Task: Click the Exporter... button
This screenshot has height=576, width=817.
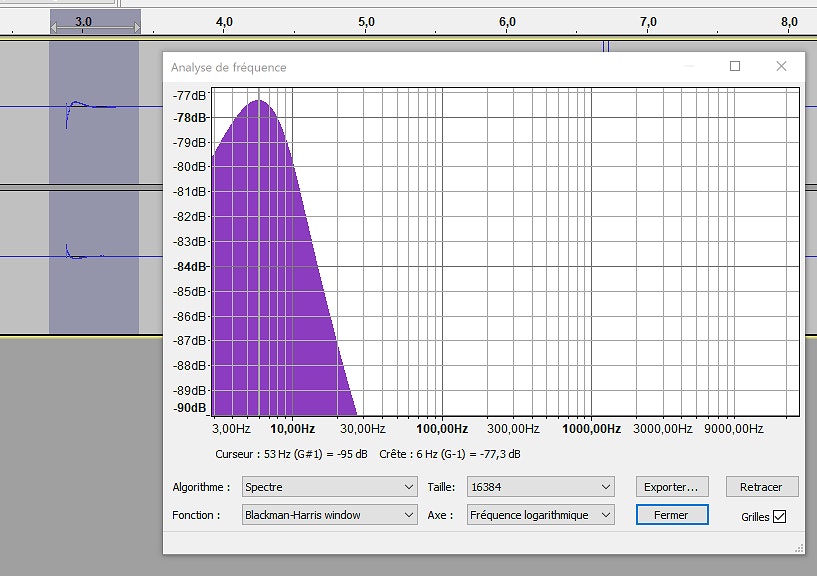Action: pyautogui.click(x=672, y=487)
